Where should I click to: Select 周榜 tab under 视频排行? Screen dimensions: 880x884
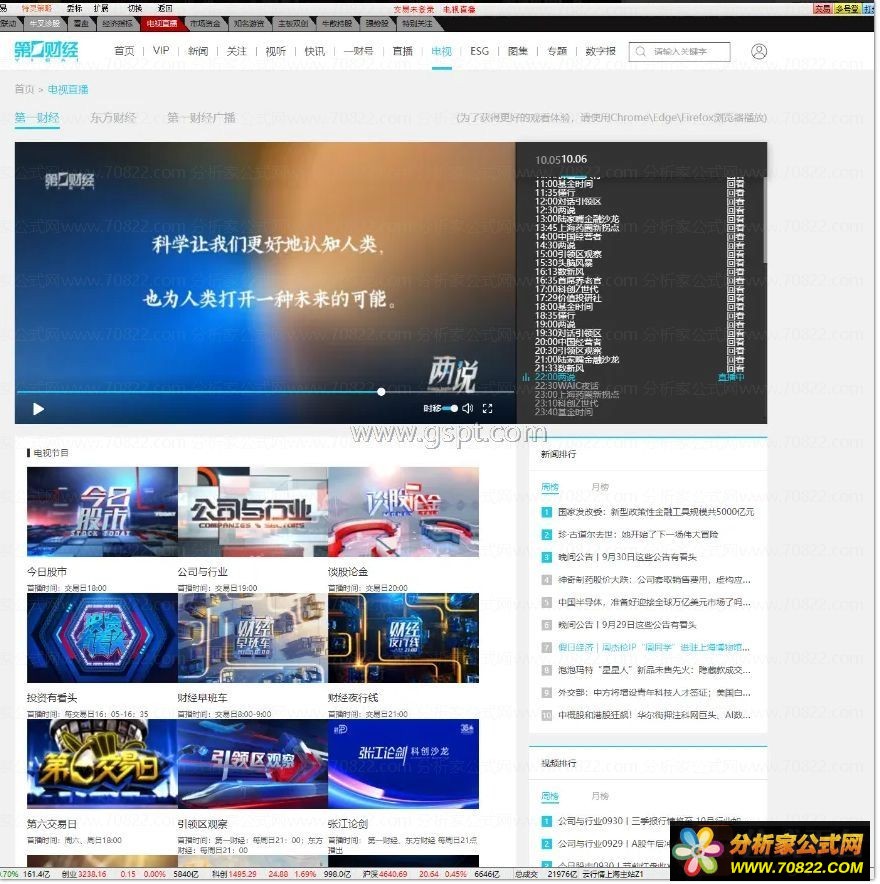[x=550, y=796]
